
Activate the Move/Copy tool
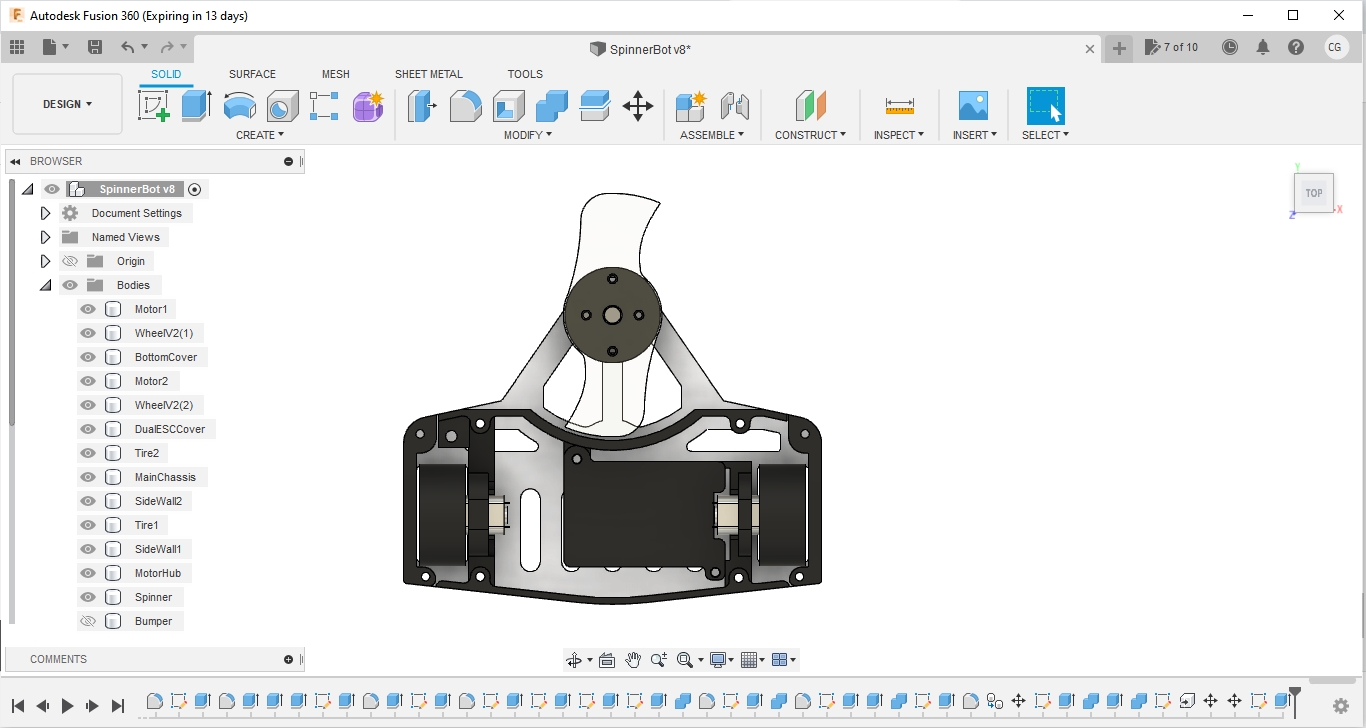tap(637, 105)
